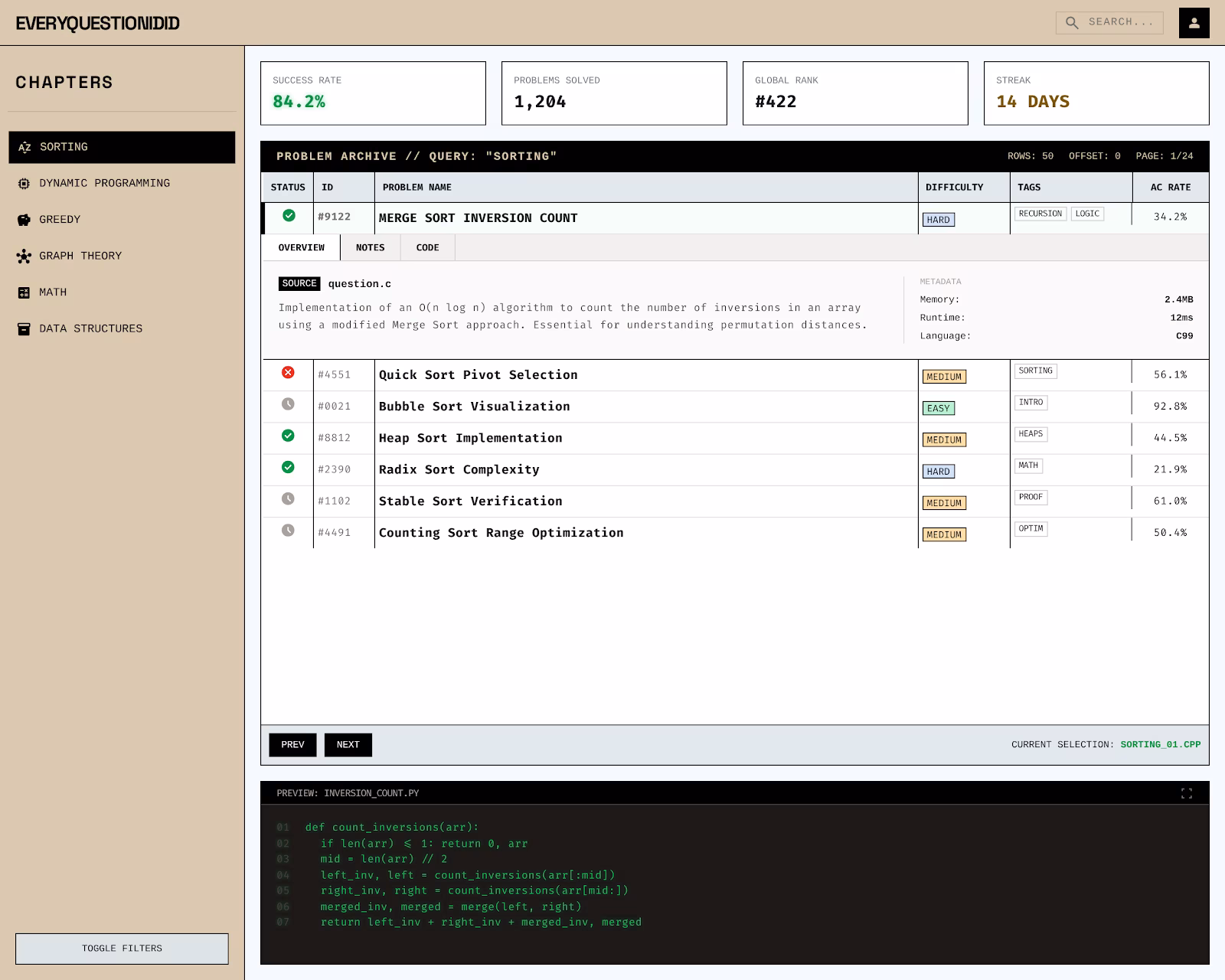The width and height of the screenshot is (1225, 980).
Task: Click the Math calculator icon
Action: tap(24, 292)
